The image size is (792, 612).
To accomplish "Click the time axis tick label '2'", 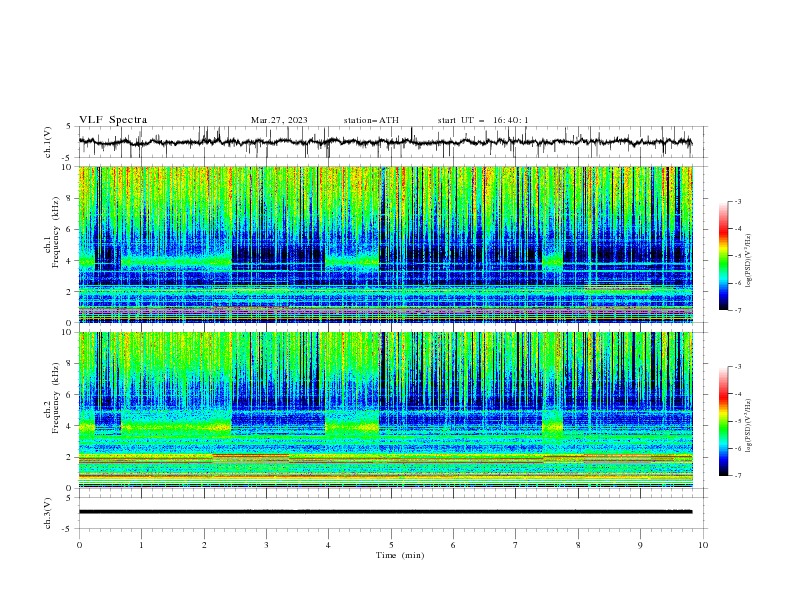I will point(204,545).
